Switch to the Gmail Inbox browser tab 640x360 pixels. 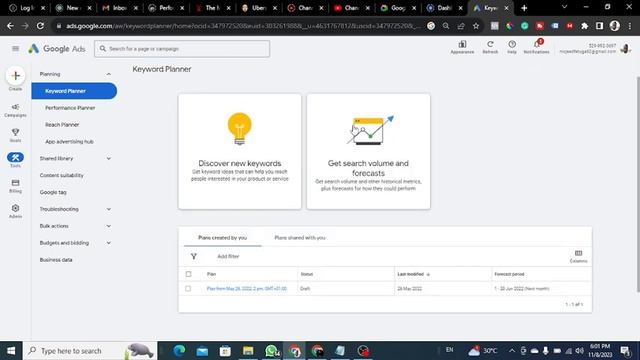120,8
